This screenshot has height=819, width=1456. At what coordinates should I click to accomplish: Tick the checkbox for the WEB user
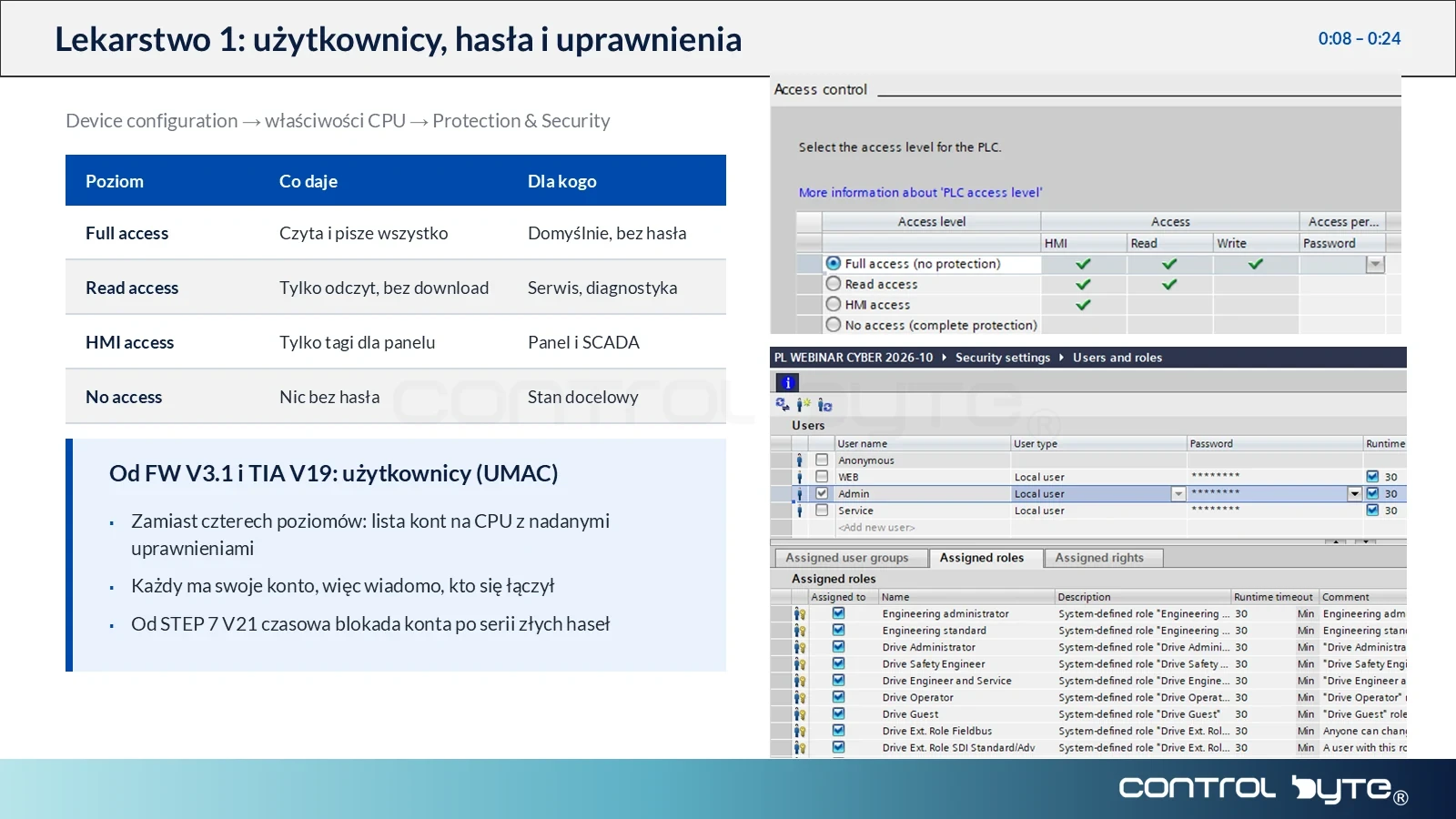[x=822, y=477]
